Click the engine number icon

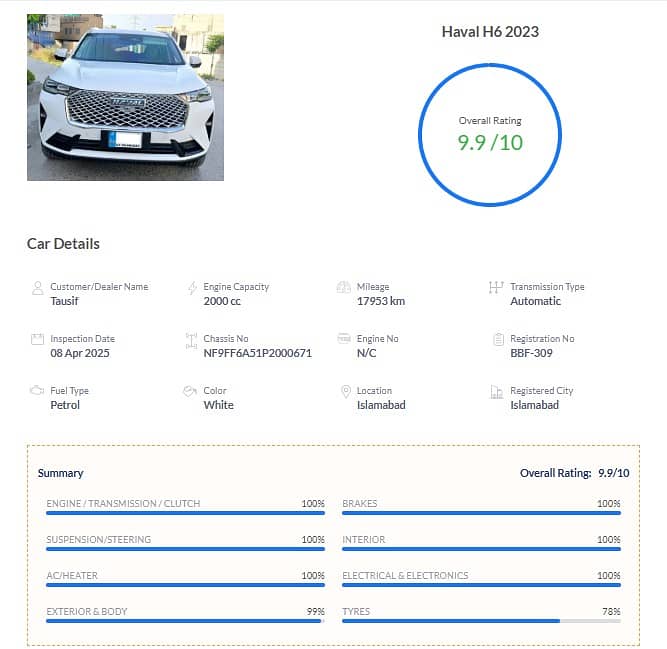coord(344,338)
